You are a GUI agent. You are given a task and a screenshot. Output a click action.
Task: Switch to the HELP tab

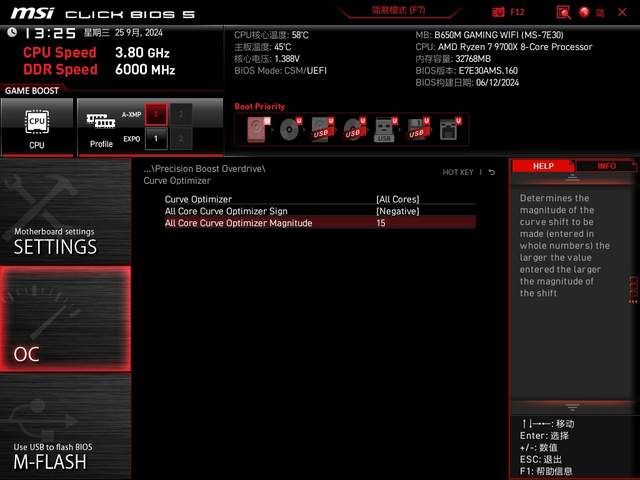pos(543,166)
